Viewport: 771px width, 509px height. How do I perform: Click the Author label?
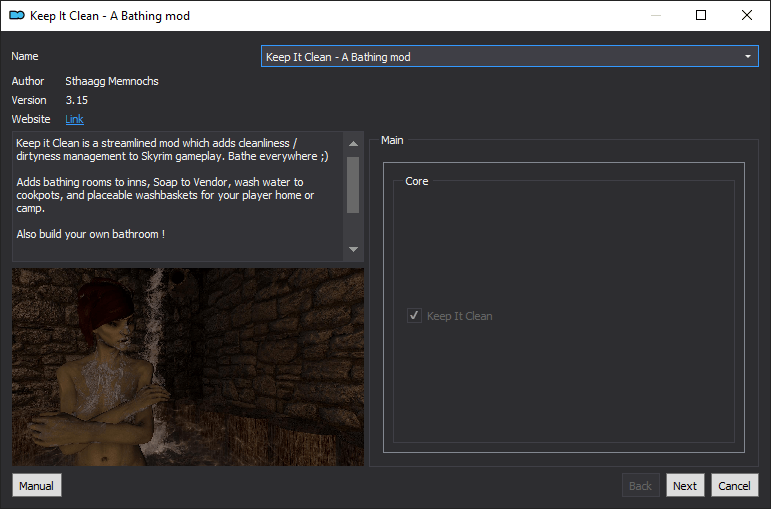[x=28, y=81]
